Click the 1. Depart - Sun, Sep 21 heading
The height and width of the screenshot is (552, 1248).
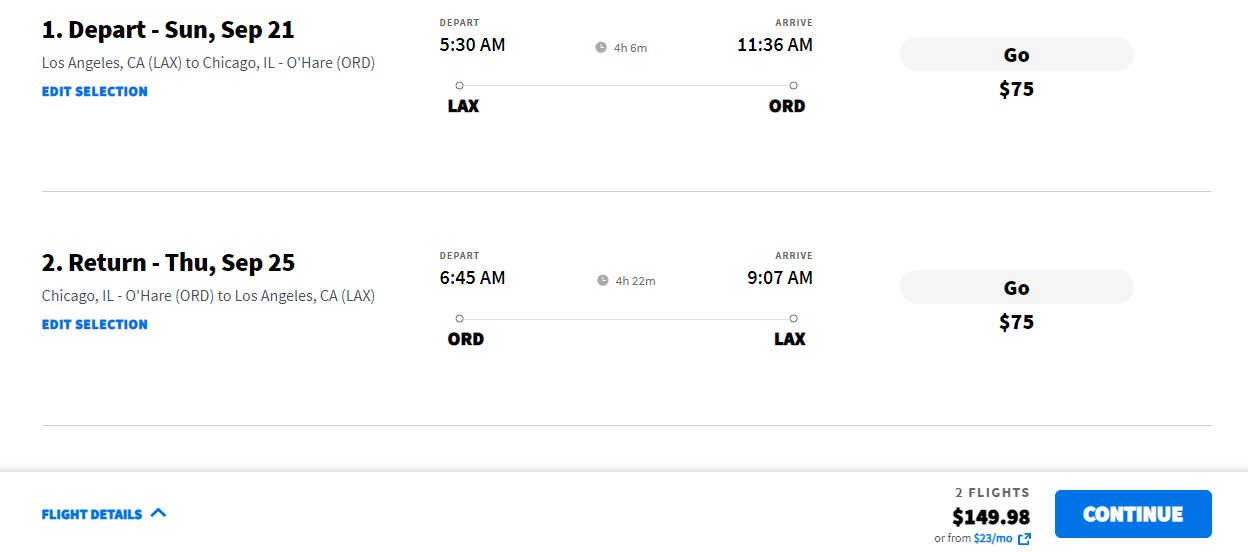pyautogui.click(x=168, y=30)
